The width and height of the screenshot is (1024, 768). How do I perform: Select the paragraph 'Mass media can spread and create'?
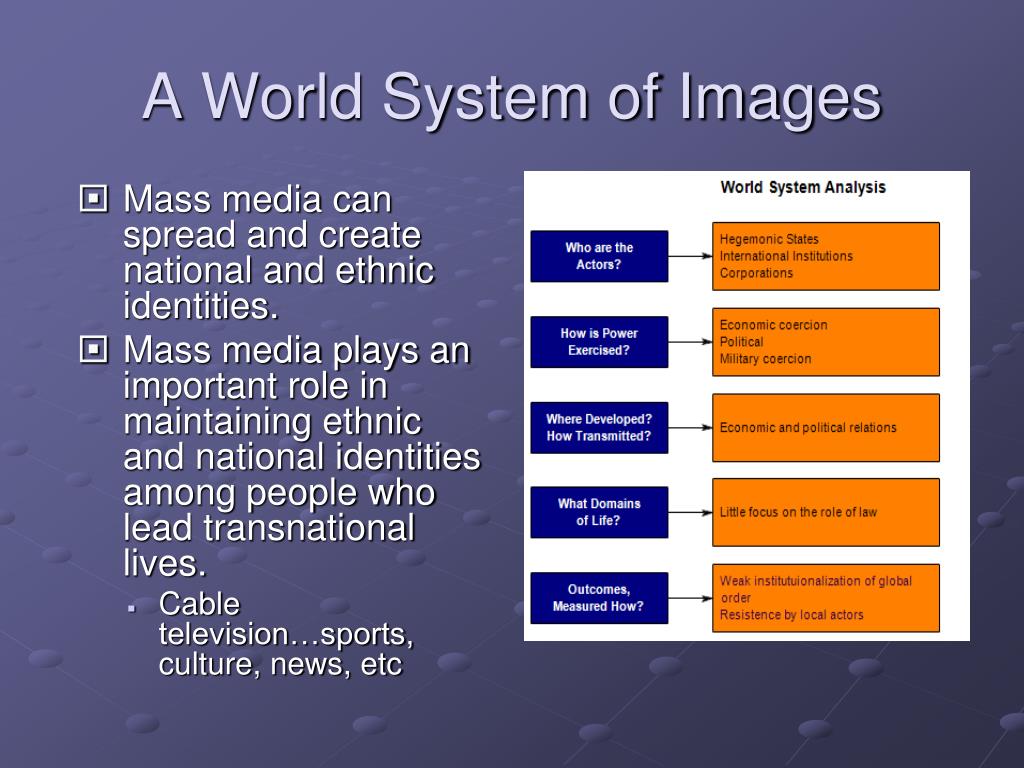[279, 252]
